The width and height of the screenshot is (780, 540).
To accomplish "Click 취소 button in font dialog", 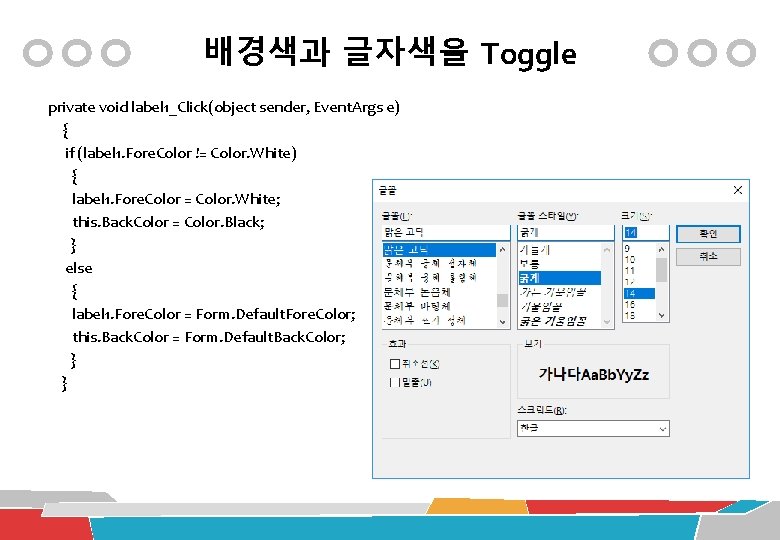I will [708, 257].
